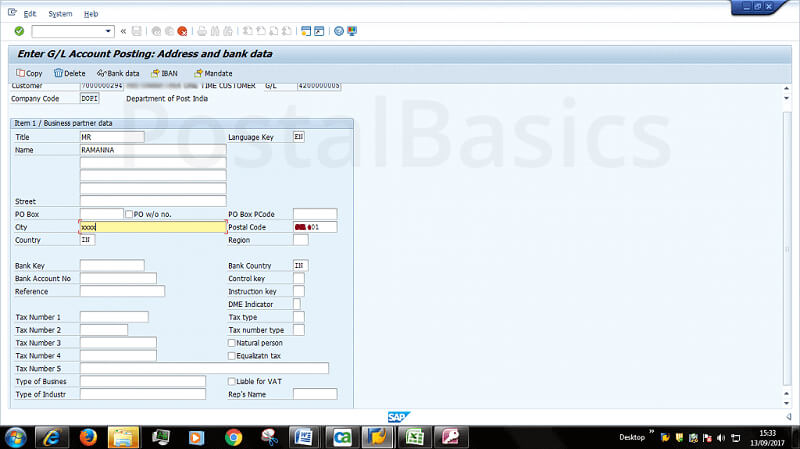800x449 pixels.
Task: Click the Customize Local Layout icon
Action: coord(352,31)
